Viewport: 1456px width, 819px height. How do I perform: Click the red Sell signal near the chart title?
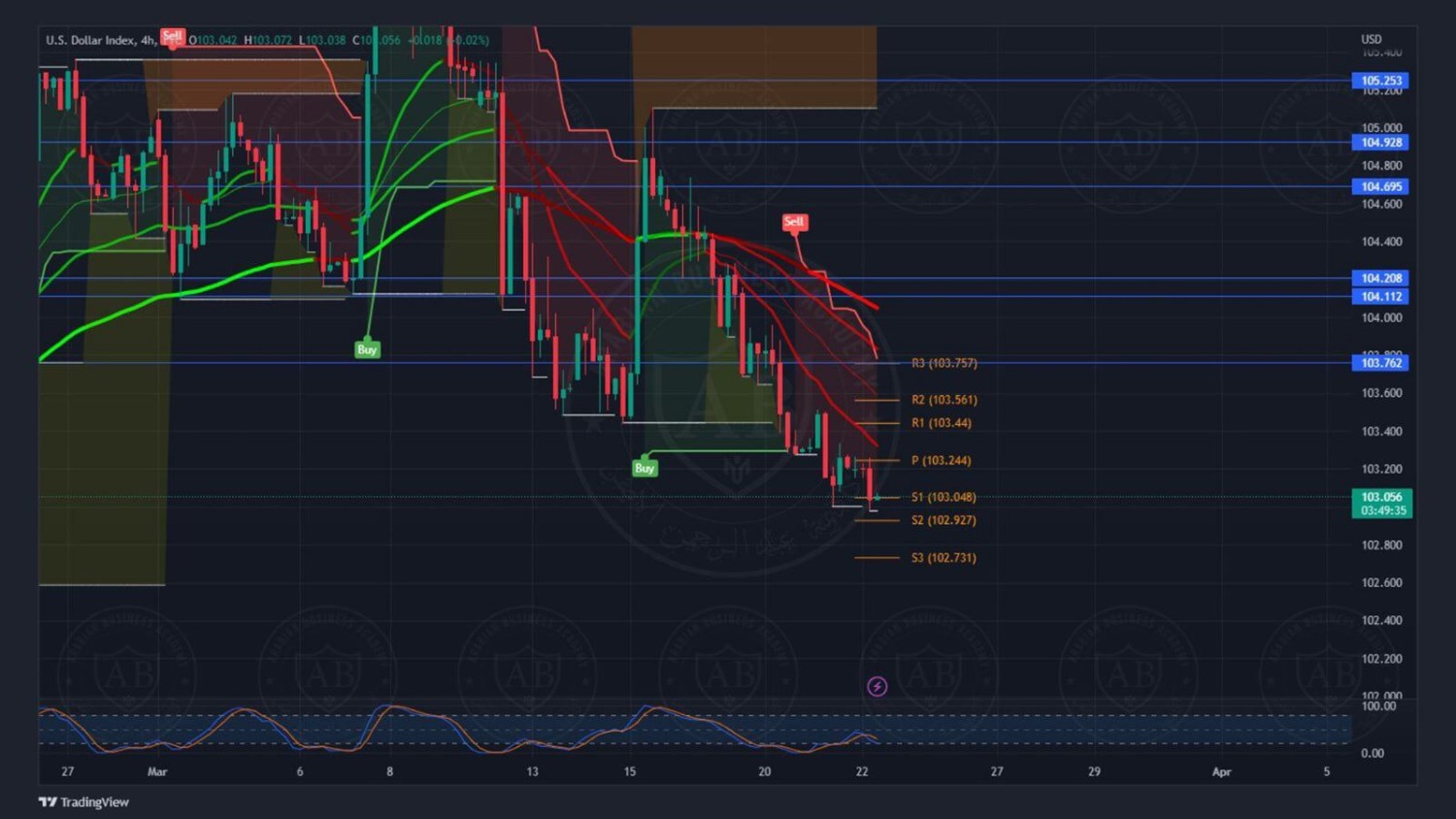point(172,37)
